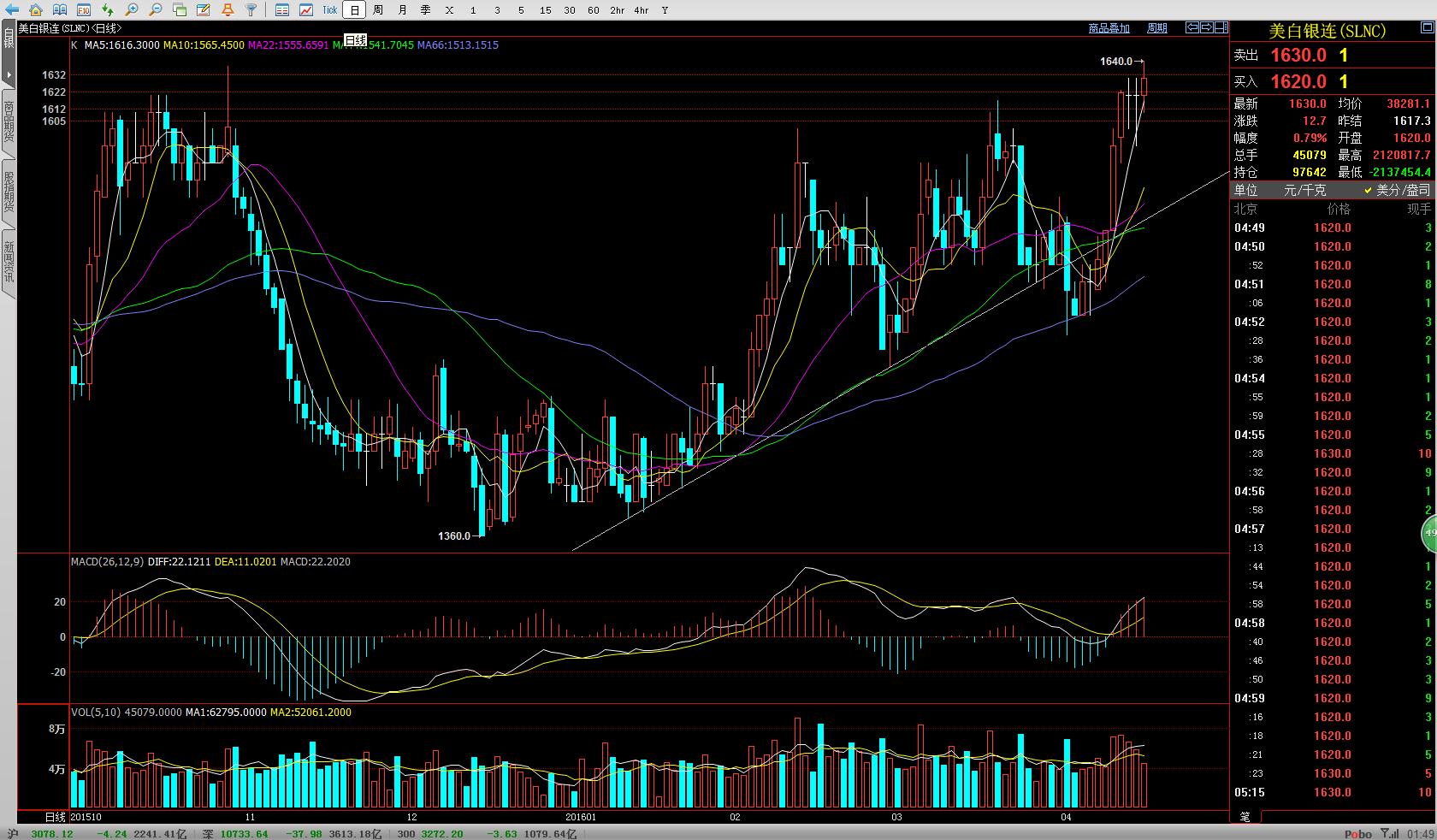Click the alert bell icon
Viewport: 1437px width, 840px height.
tap(227, 10)
